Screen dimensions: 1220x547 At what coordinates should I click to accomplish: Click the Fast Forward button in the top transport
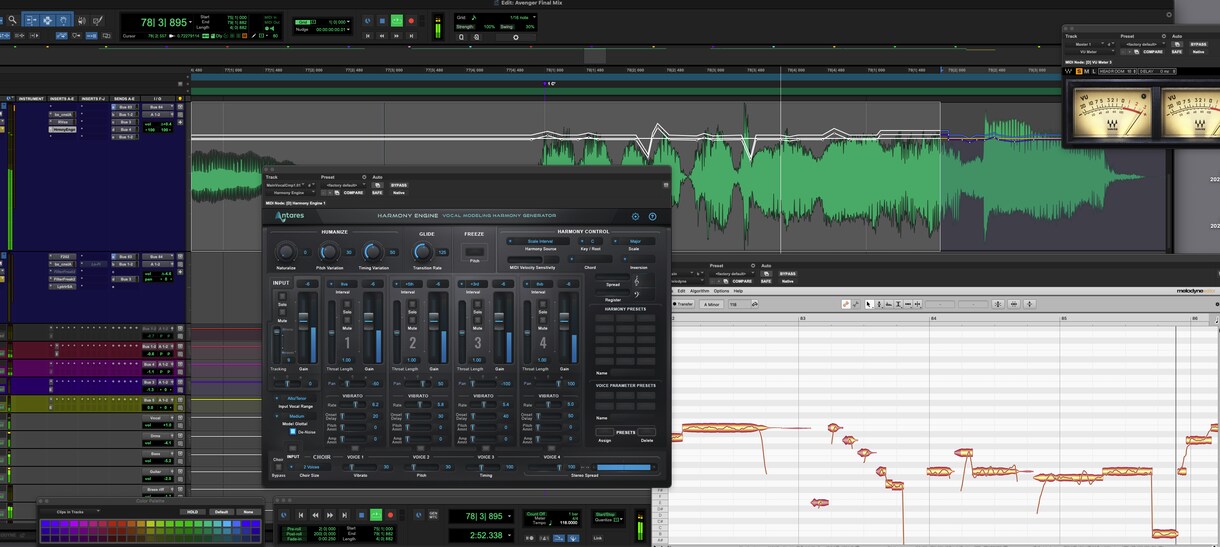click(x=396, y=36)
